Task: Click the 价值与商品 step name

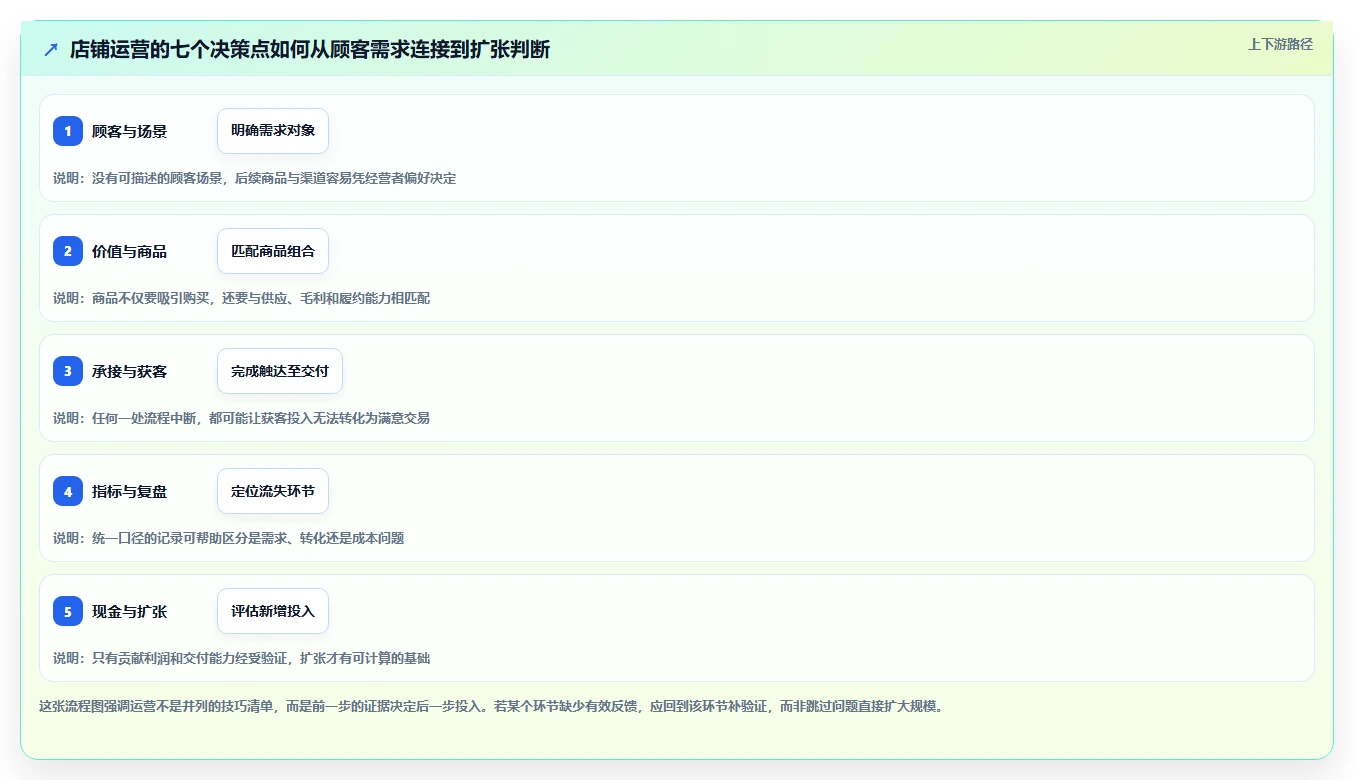Action: tap(129, 251)
